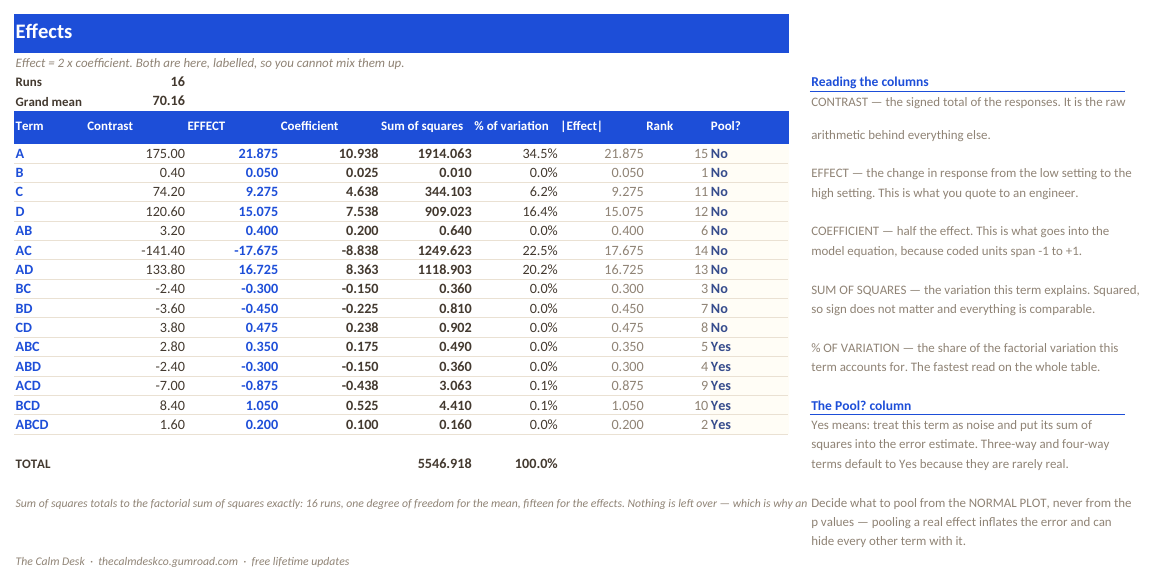Image resolution: width=1153 pixels, height=581 pixels.
Task: Click term AC row label
Action: [x=24, y=251]
